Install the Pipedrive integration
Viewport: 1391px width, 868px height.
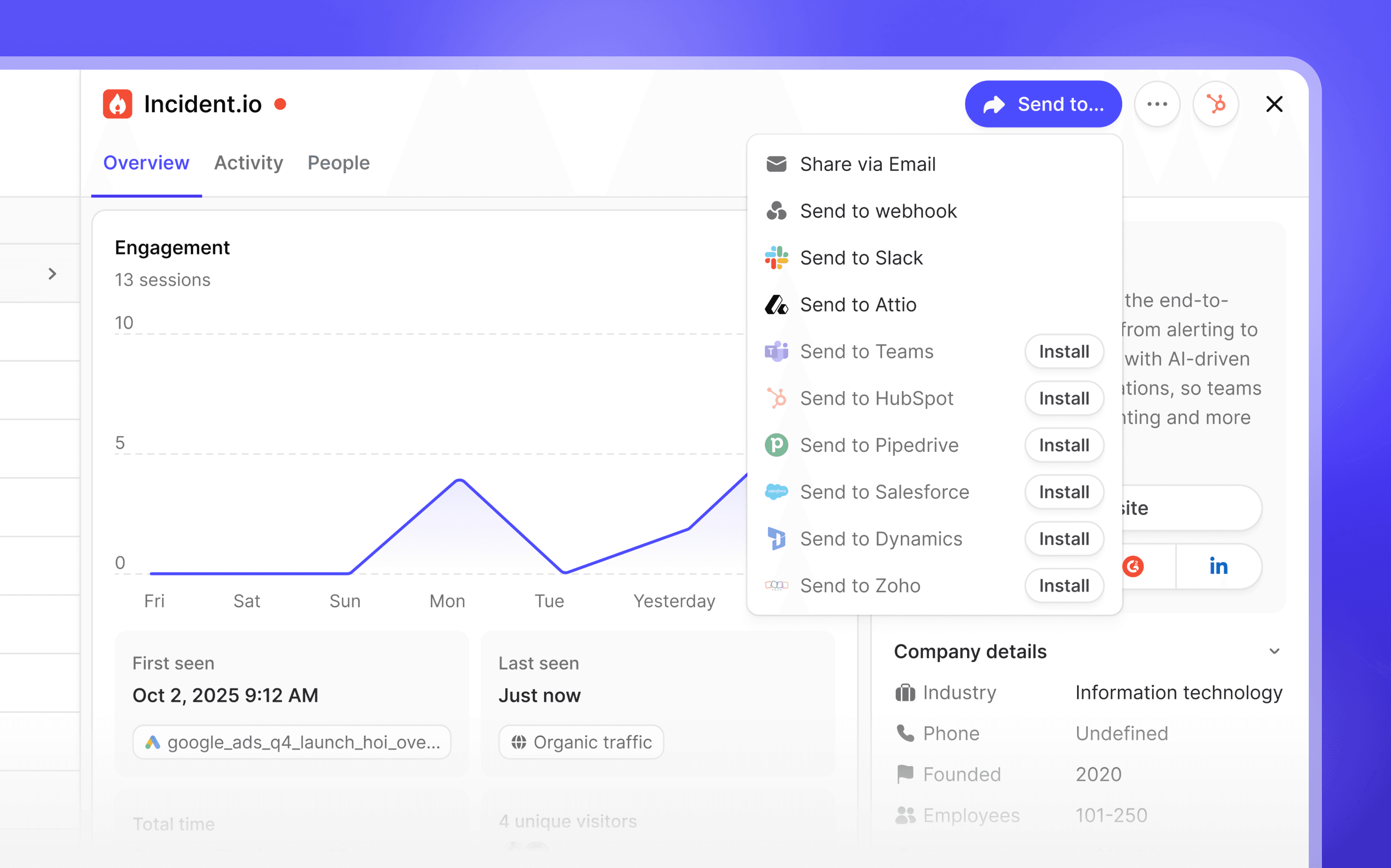tap(1063, 445)
